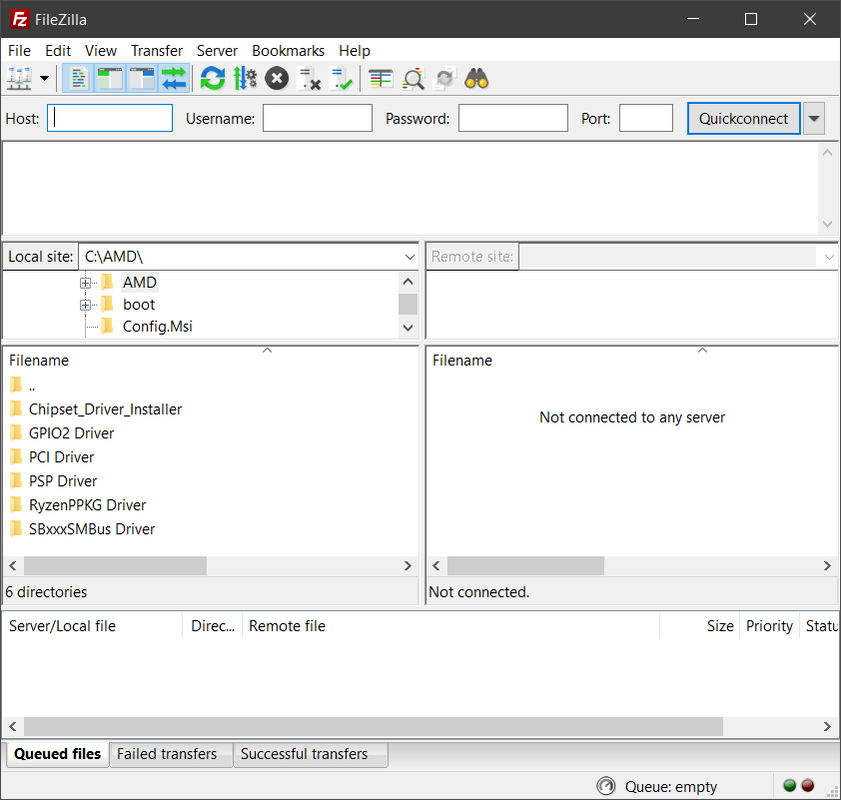Refresh the file and folder lists
Image resolution: width=841 pixels, height=800 pixels.
click(x=213, y=79)
